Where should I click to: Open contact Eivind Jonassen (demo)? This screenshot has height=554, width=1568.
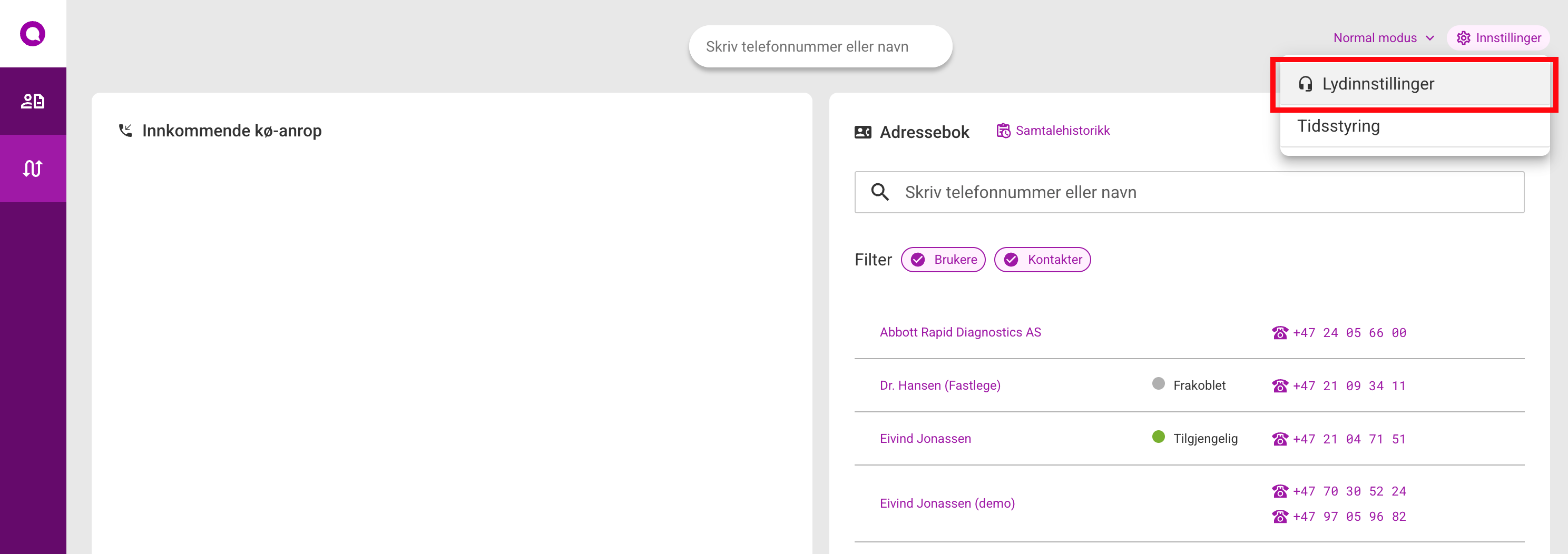946,503
